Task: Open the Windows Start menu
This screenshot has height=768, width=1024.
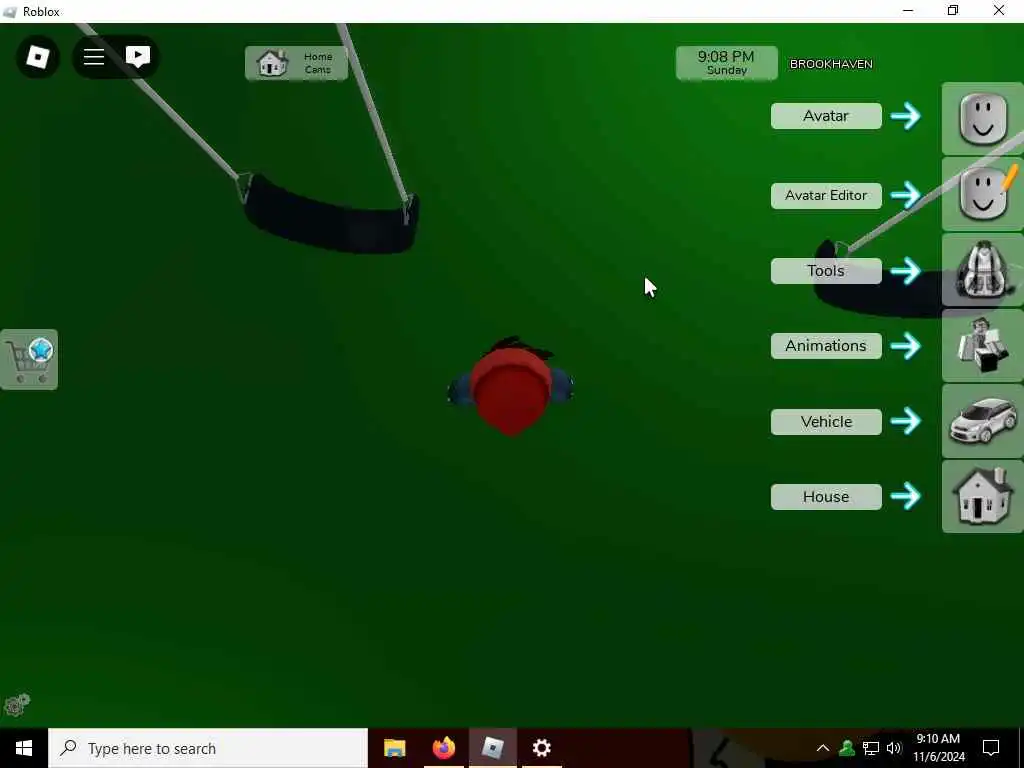Action: click(x=24, y=748)
